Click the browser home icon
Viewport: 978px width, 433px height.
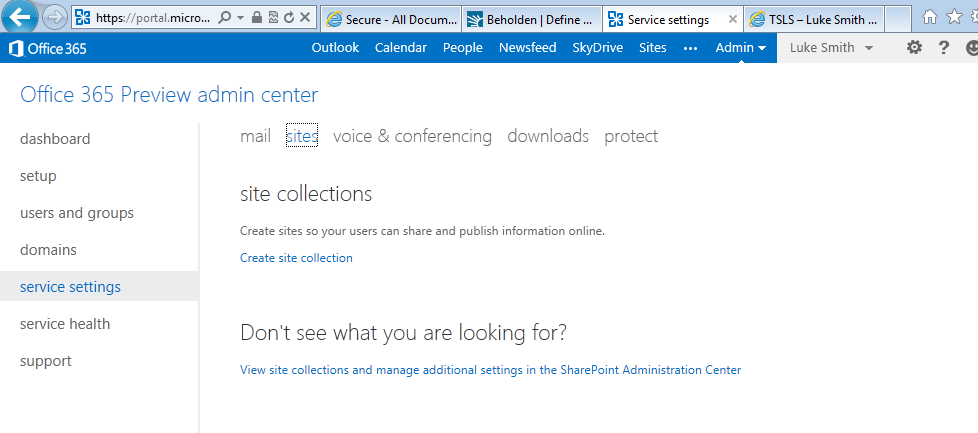click(931, 17)
